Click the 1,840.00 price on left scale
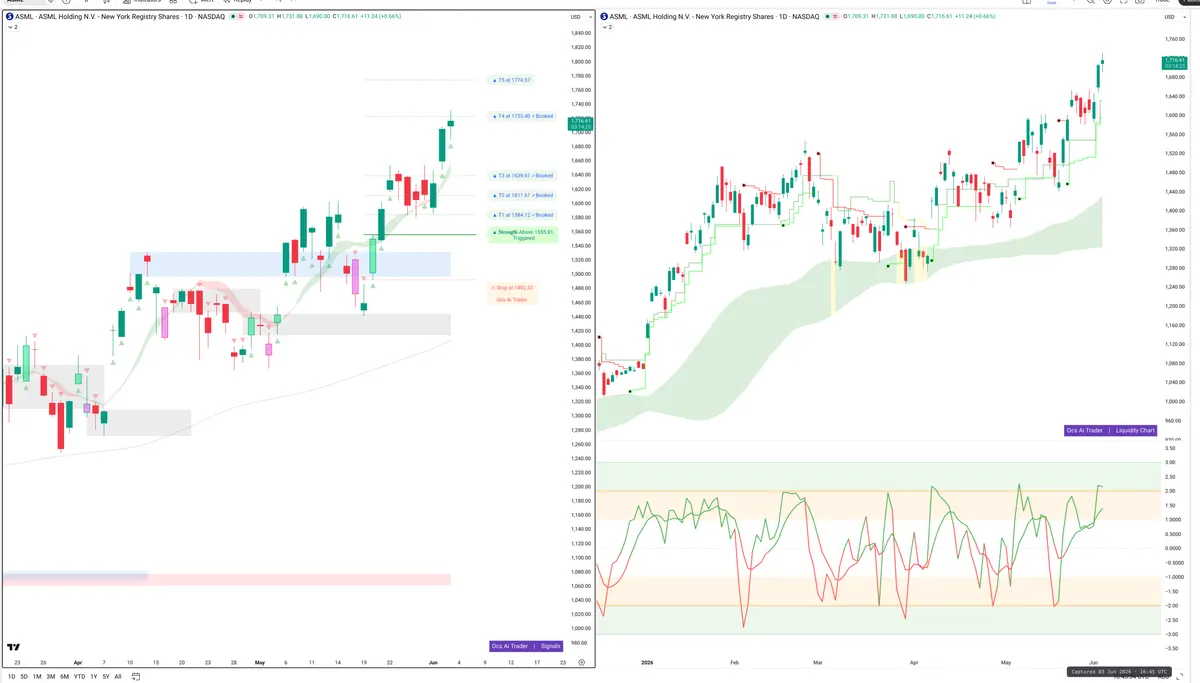 click(580, 33)
